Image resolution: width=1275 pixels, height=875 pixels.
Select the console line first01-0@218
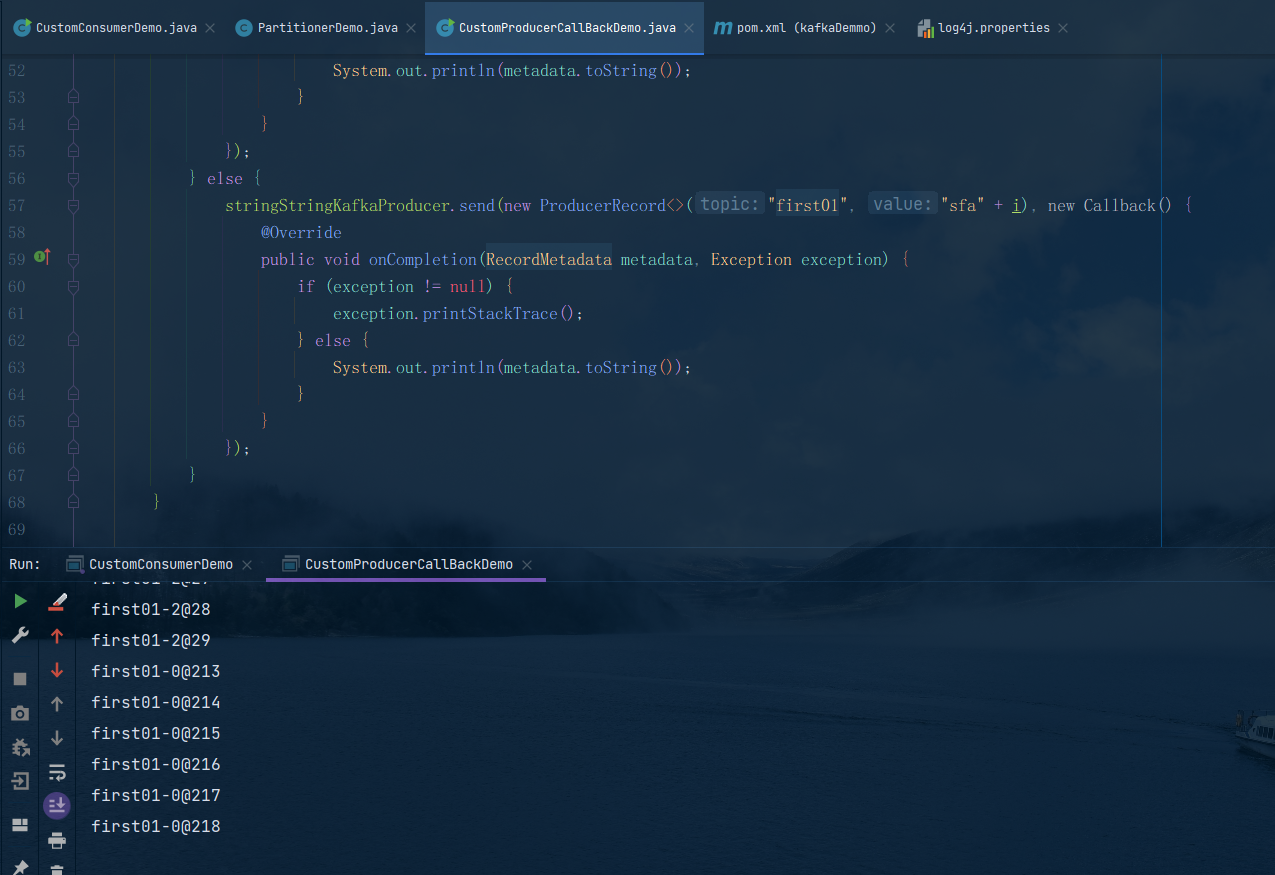[156, 826]
